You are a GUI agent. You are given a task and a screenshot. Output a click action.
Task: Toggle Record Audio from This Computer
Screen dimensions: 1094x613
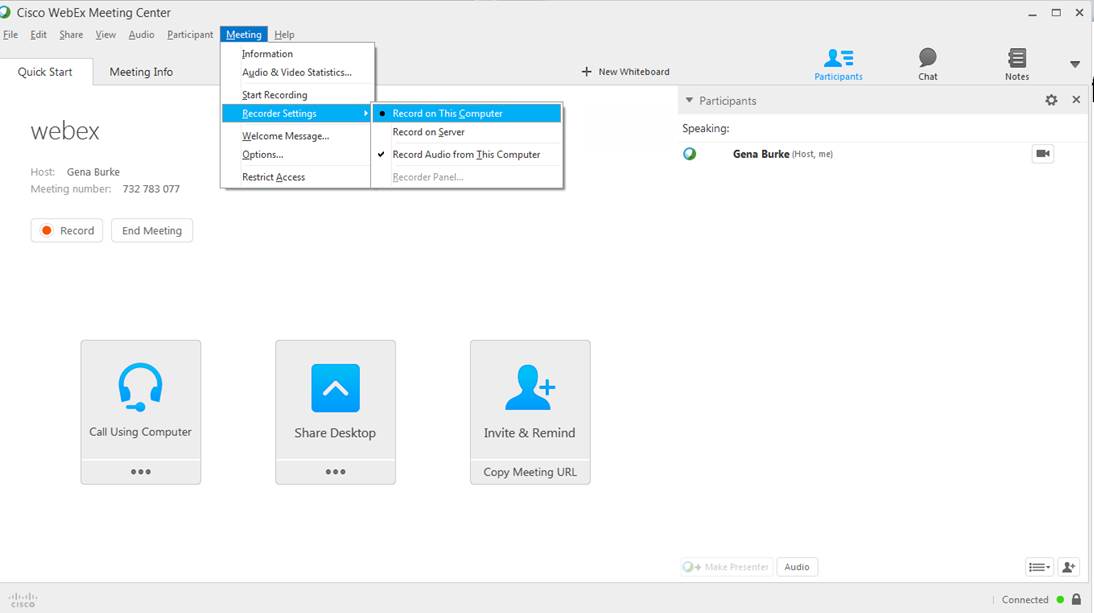pyautogui.click(x=467, y=154)
